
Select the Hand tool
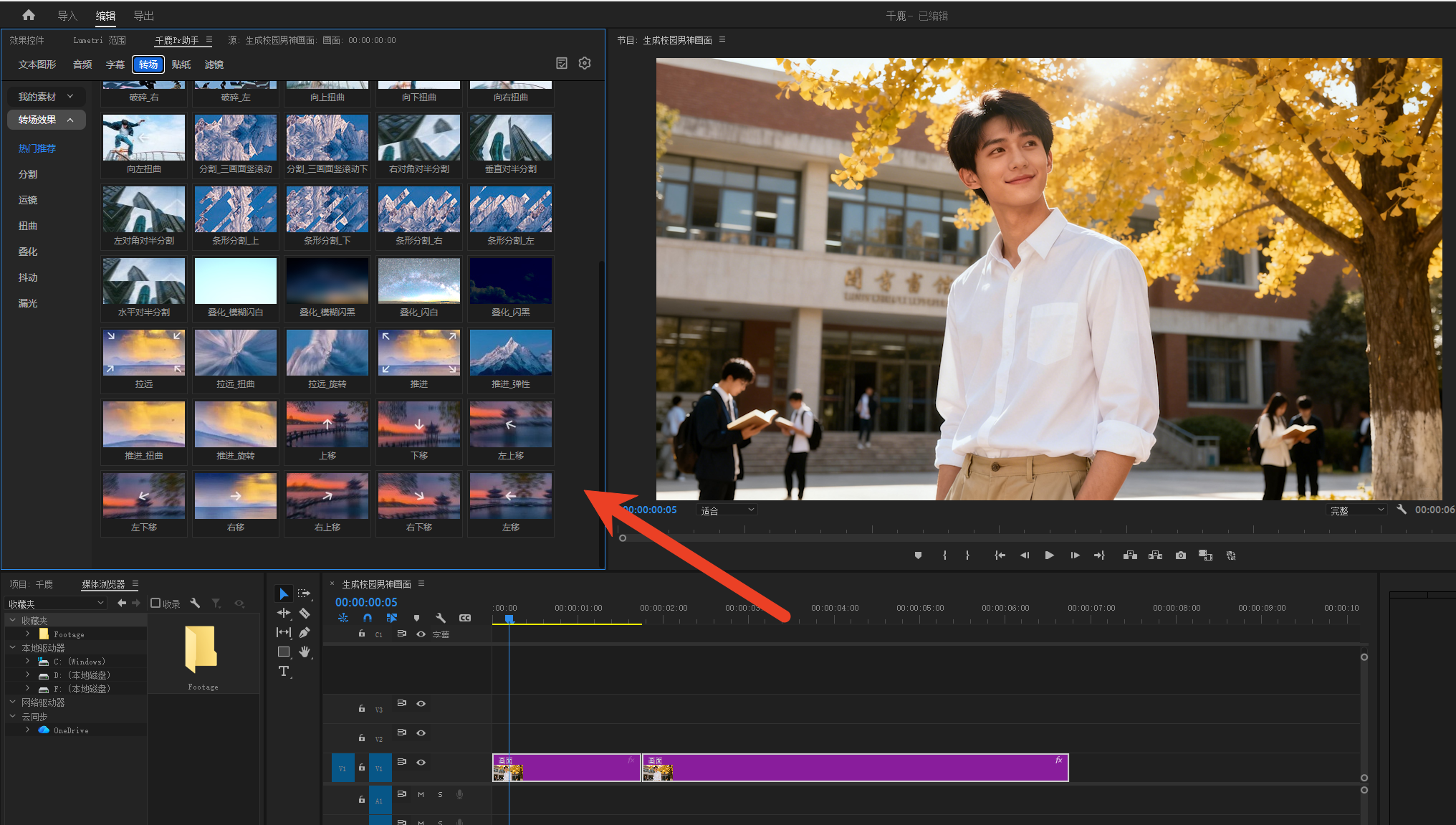[x=305, y=652]
